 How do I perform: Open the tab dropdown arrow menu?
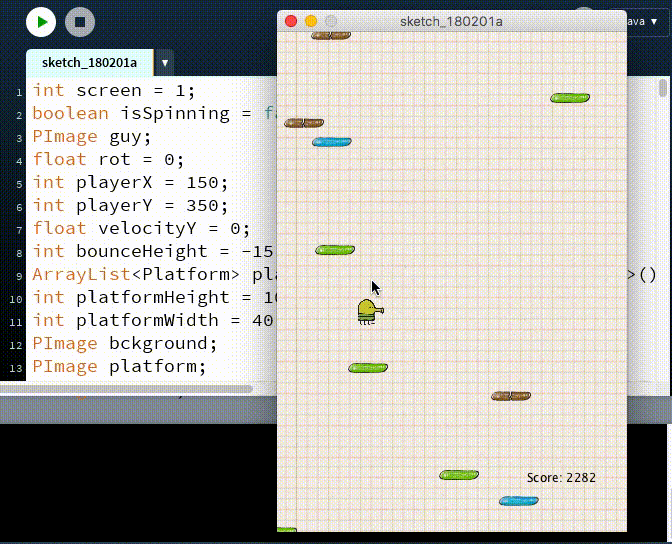tap(165, 63)
